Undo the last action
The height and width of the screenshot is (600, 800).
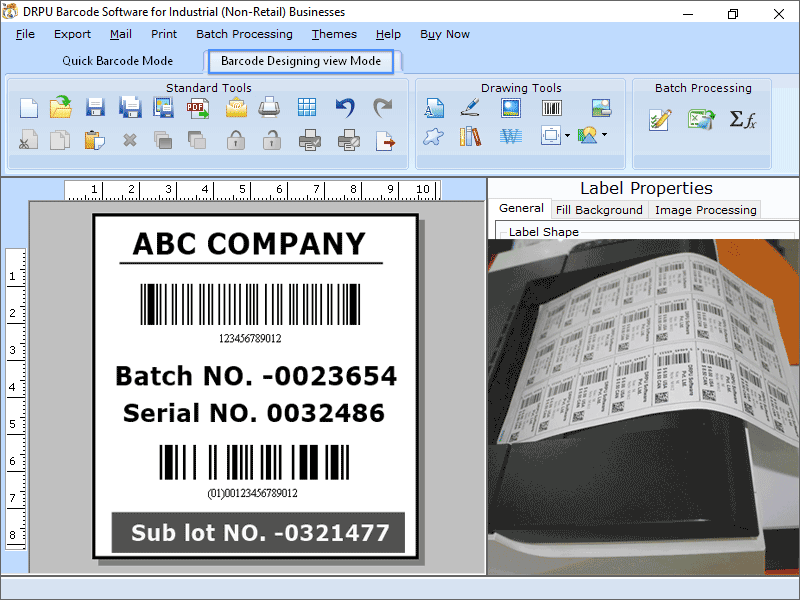(345, 107)
